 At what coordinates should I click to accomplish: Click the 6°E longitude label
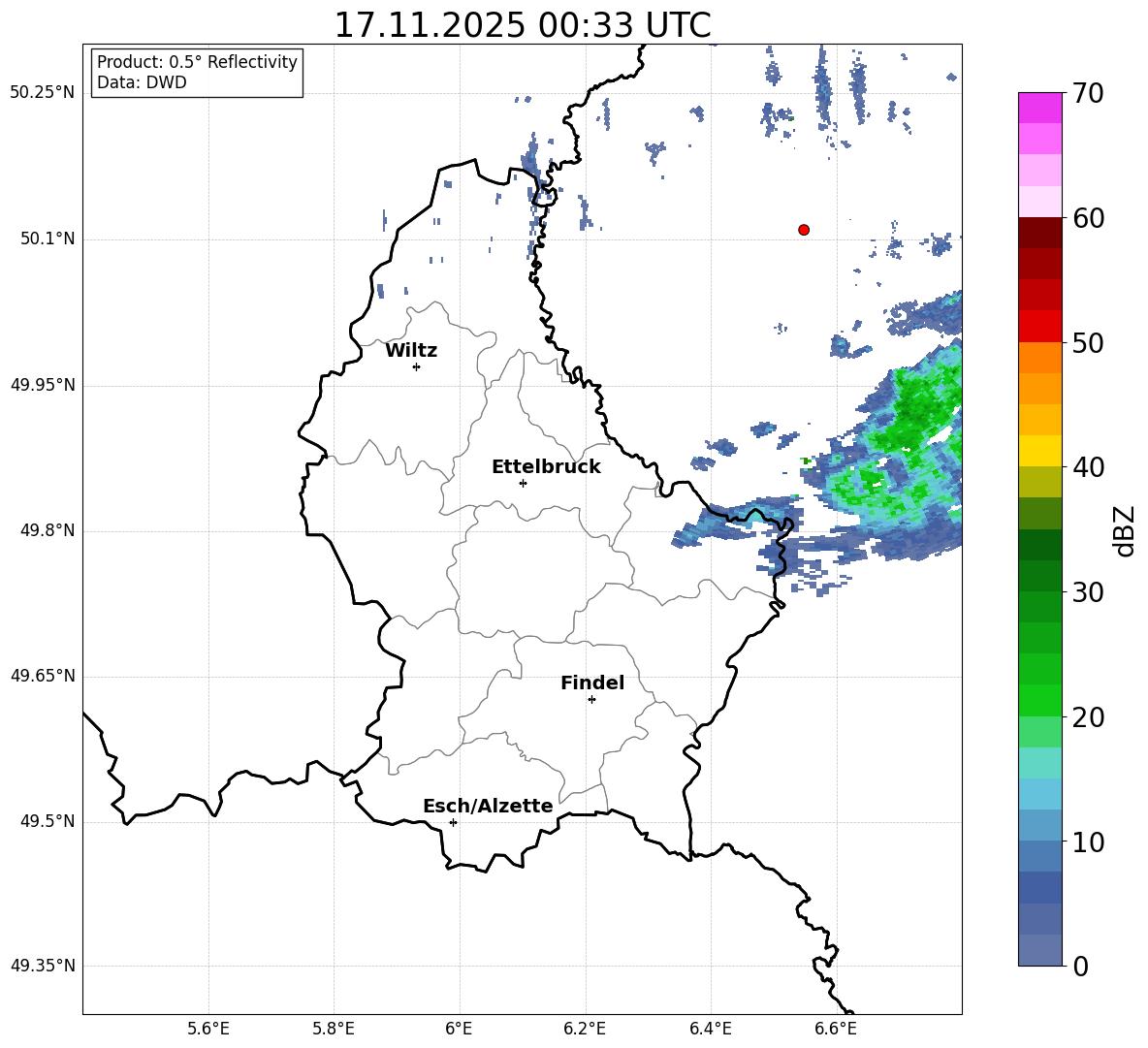[459, 1029]
